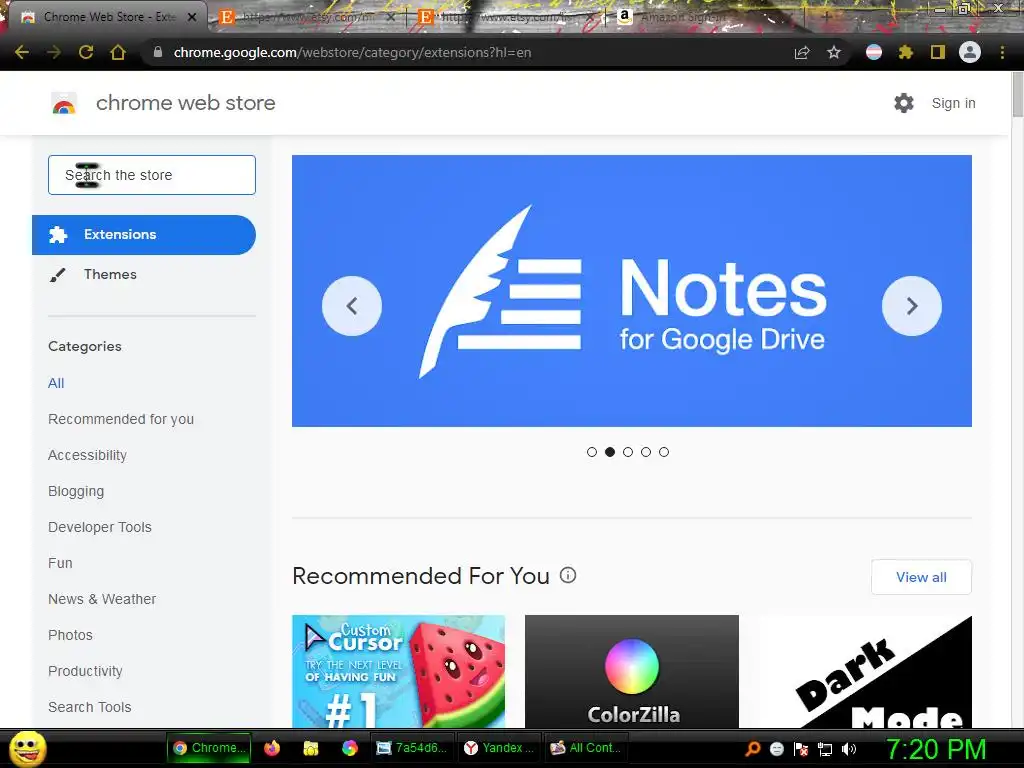Viewport: 1024px width, 768px height.
Task: Open the 7a54d6 taskbar window
Action: (412, 748)
